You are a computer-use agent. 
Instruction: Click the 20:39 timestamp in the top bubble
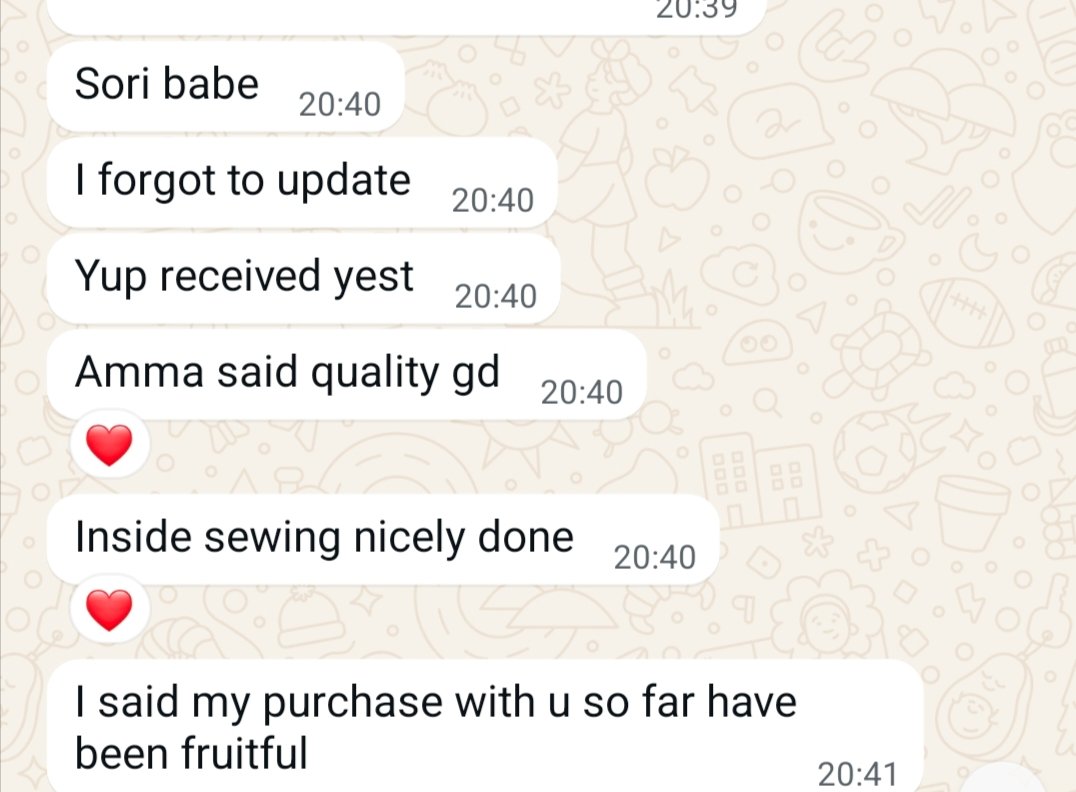696,10
